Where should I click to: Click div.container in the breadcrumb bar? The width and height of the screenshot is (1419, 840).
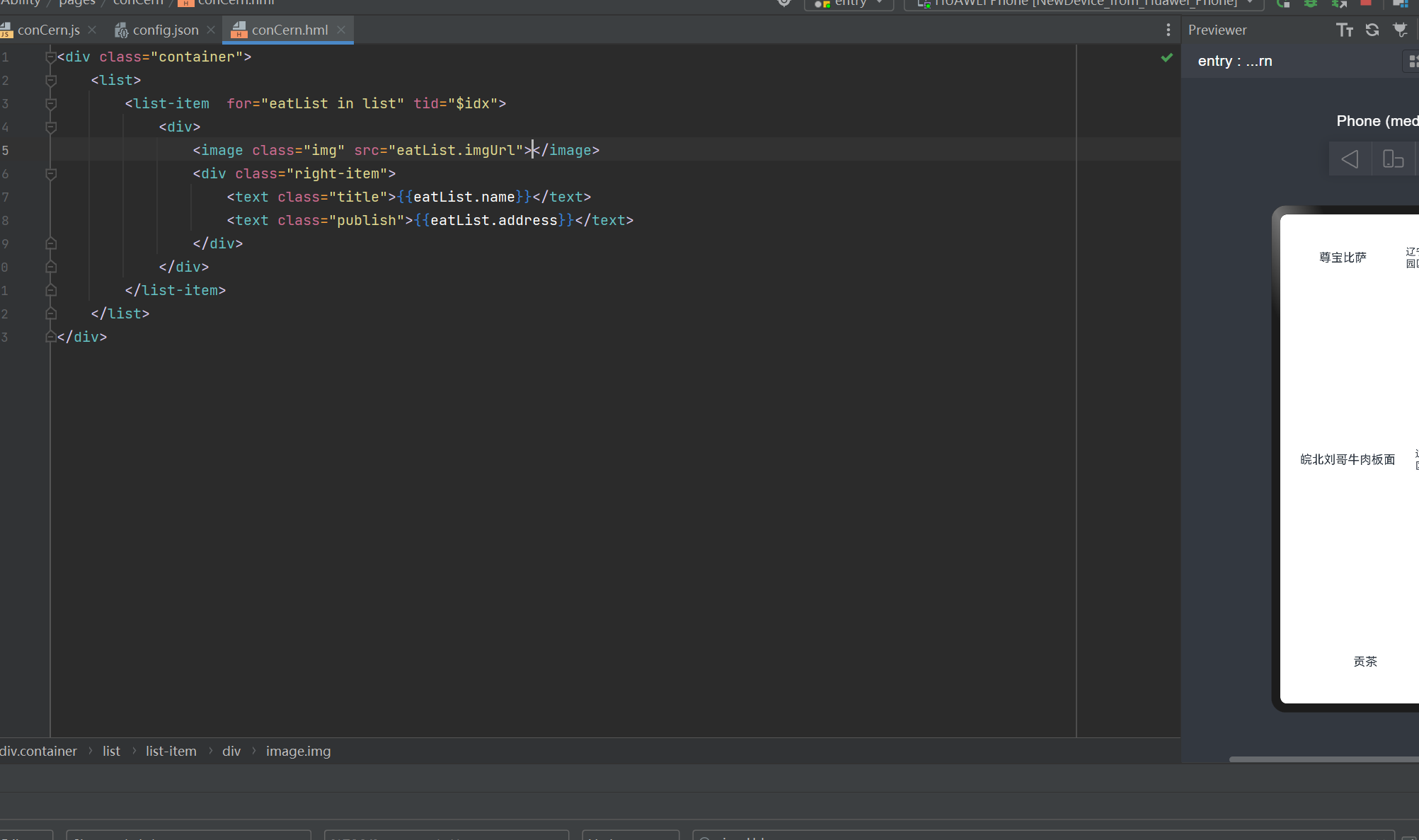click(38, 751)
